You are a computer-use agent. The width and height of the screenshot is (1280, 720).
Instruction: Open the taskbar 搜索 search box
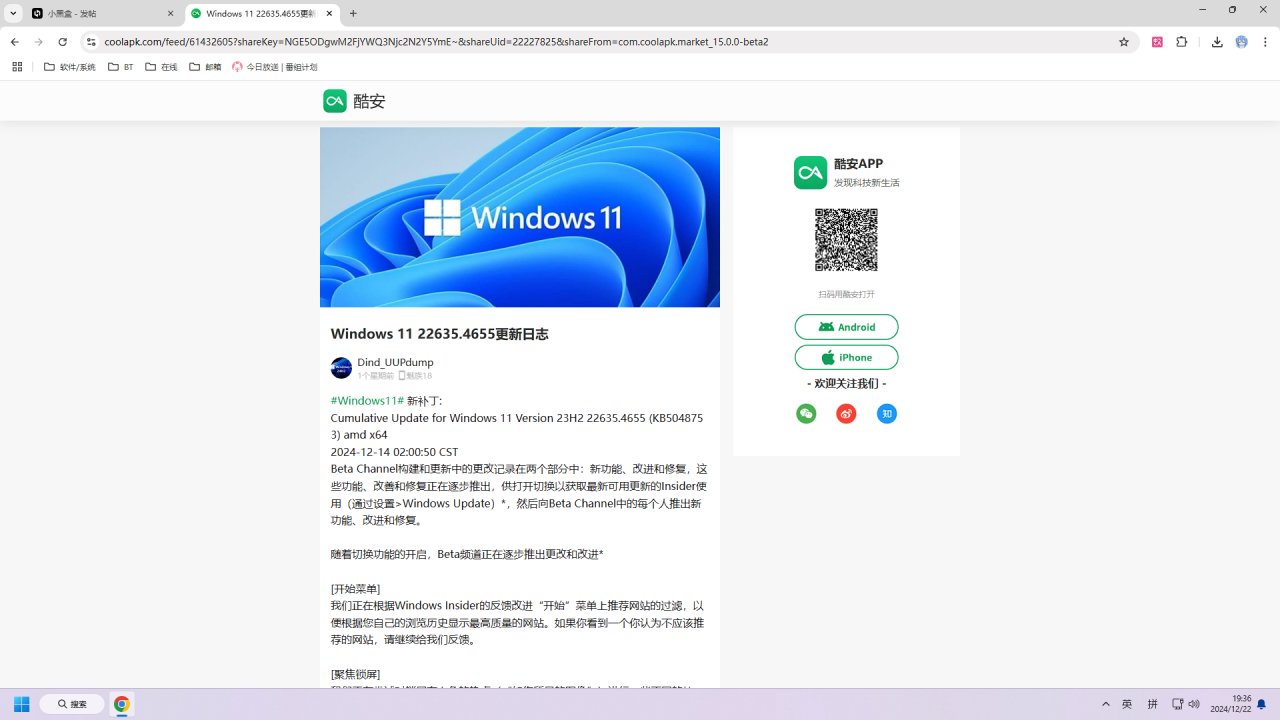coord(72,704)
